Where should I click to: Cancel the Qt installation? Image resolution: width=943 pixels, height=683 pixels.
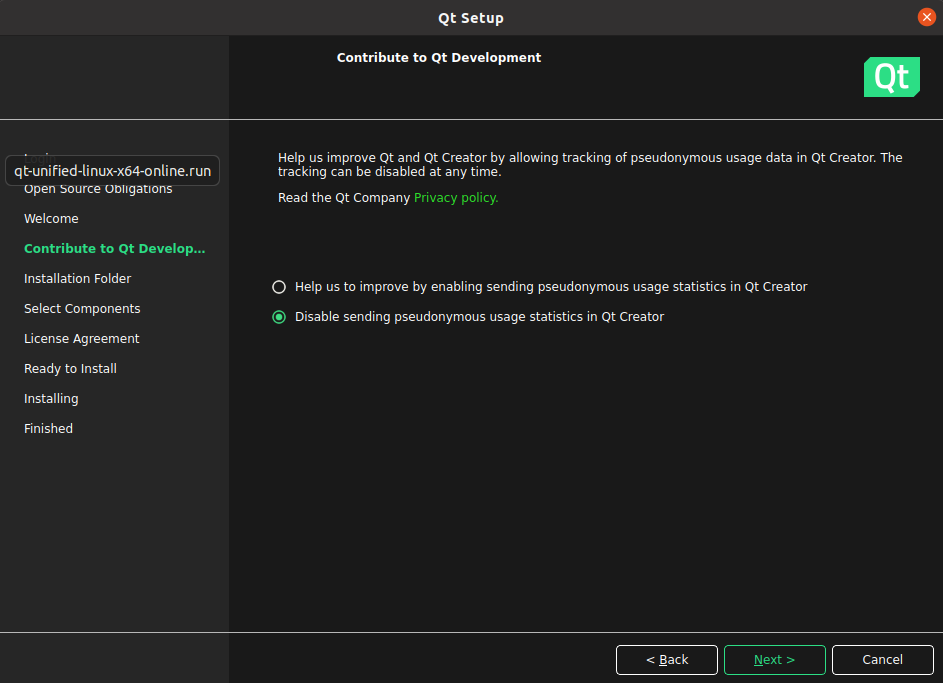pos(882,660)
